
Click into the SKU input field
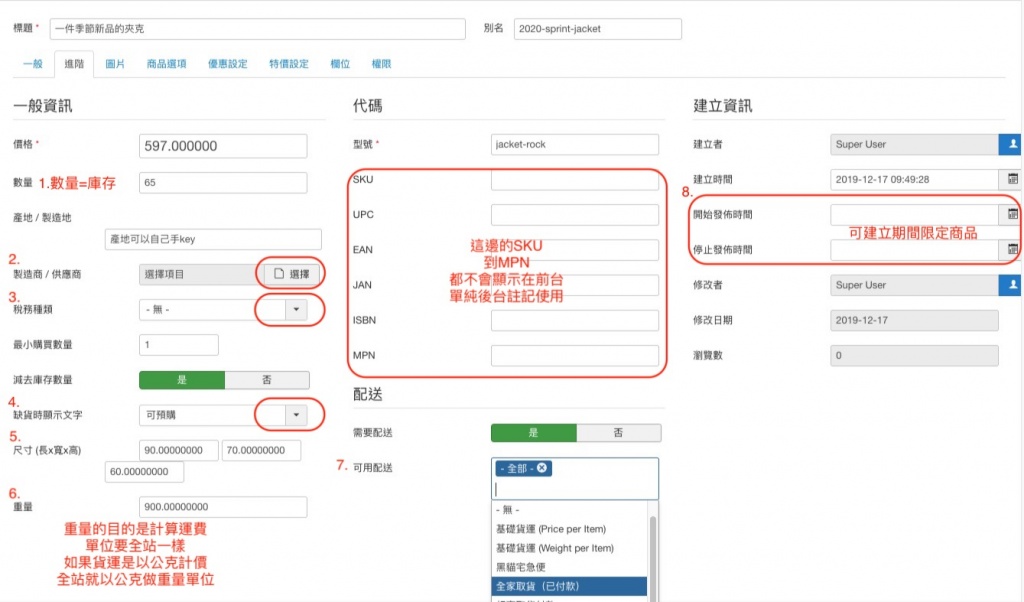tap(574, 180)
